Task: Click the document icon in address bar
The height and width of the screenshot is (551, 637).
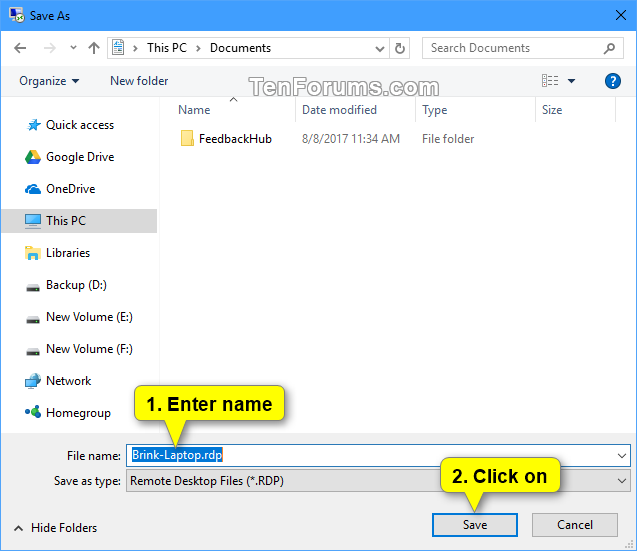Action: coord(118,48)
